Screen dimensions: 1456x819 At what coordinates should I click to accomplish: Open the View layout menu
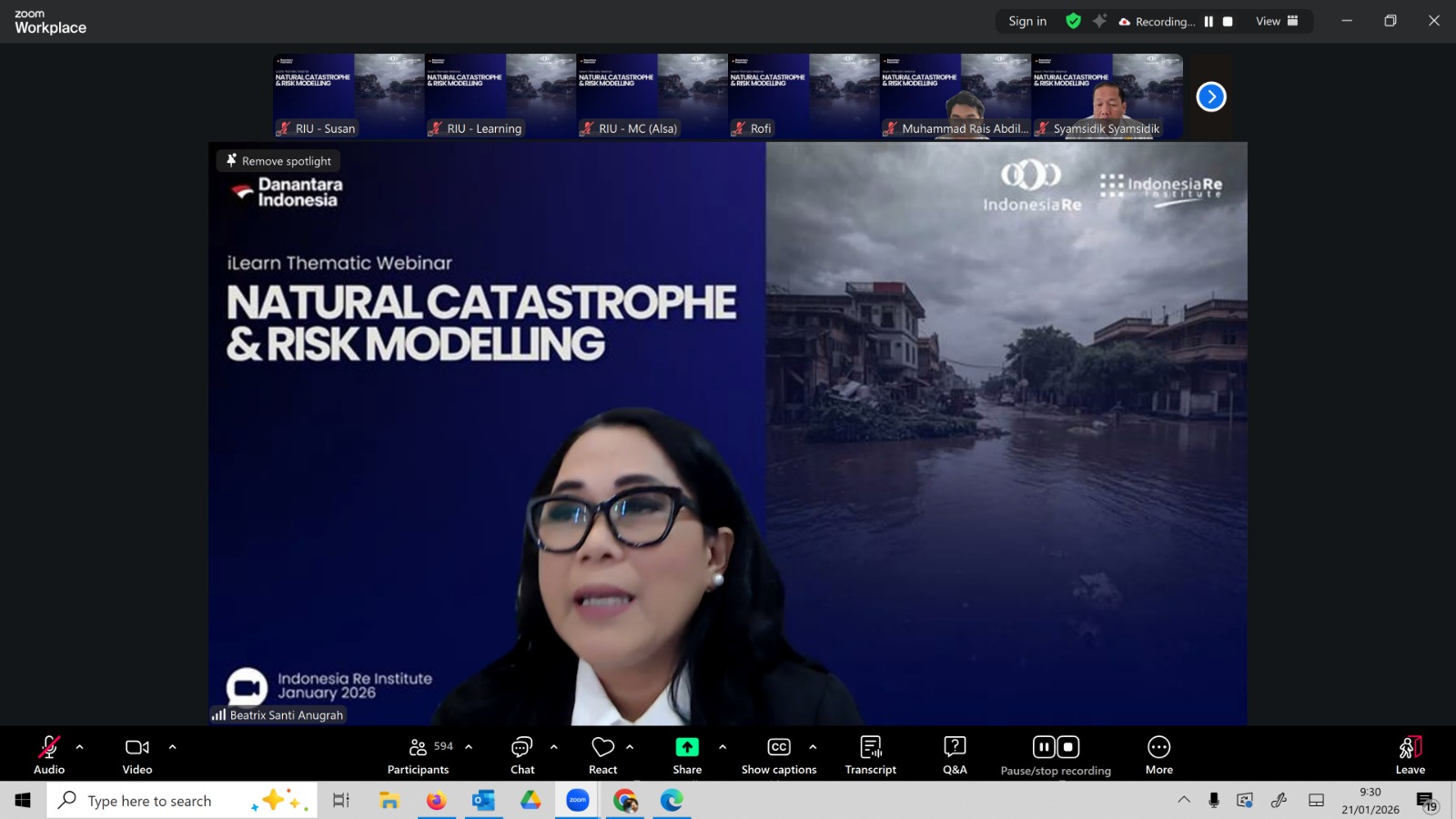click(x=1277, y=21)
